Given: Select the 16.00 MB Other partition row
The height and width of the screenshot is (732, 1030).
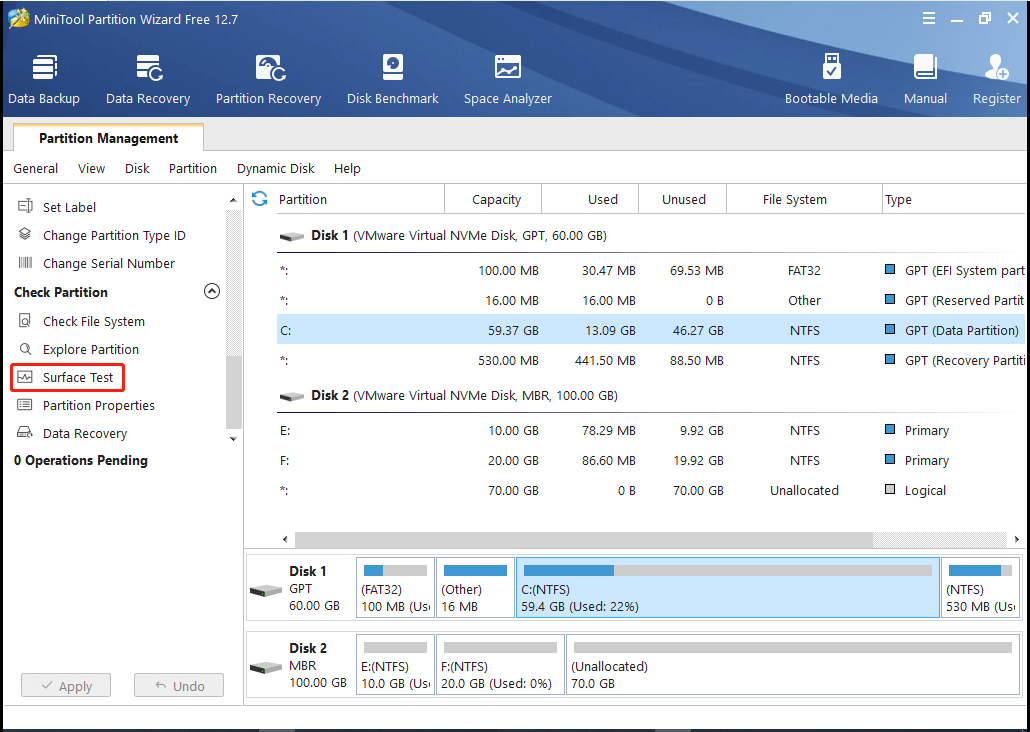Looking at the screenshot, I should coord(650,300).
